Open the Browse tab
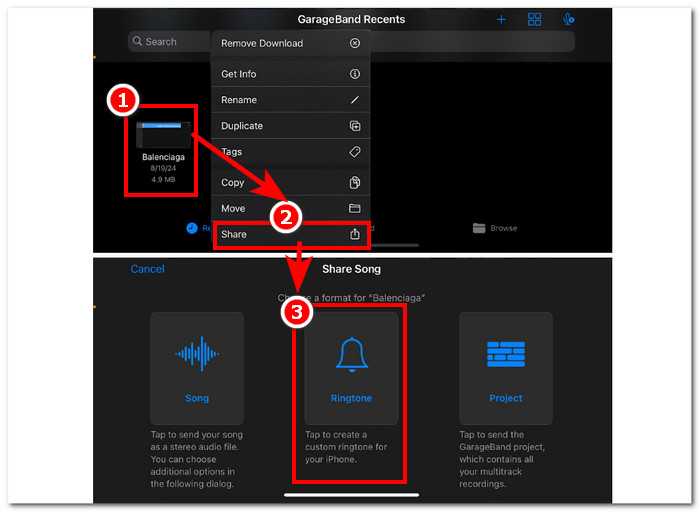 tap(495, 228)
